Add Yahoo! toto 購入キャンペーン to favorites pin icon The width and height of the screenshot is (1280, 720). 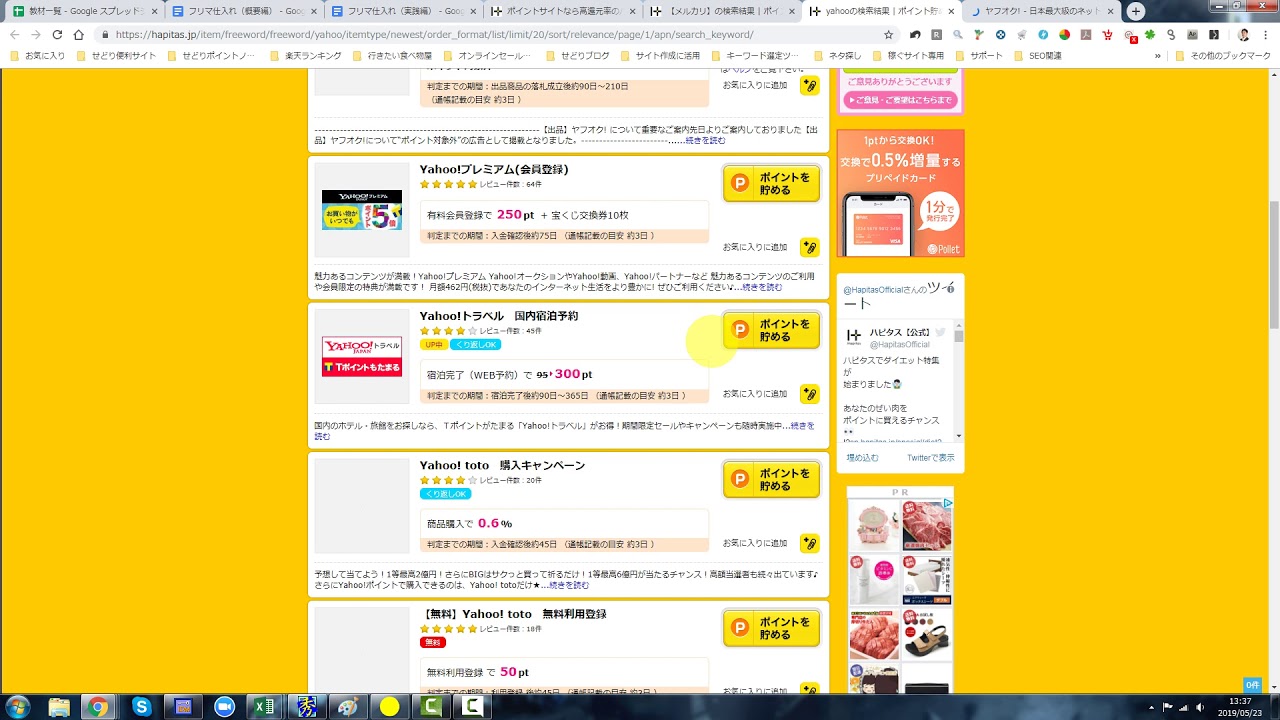[810, 543]
